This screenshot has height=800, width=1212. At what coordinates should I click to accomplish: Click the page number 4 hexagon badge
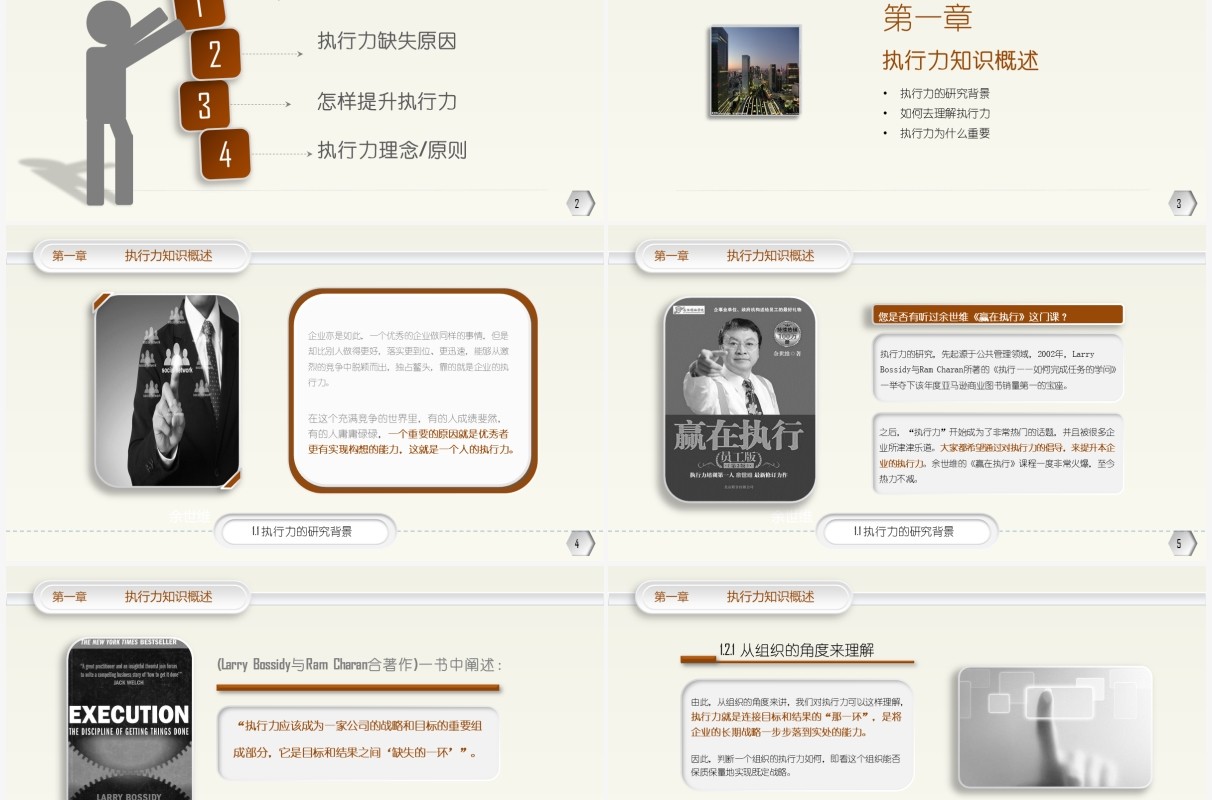click(x=582, y=543)
